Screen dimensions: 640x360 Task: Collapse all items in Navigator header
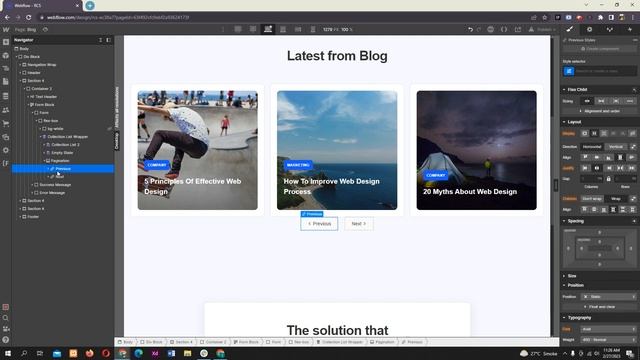(100, 40)
